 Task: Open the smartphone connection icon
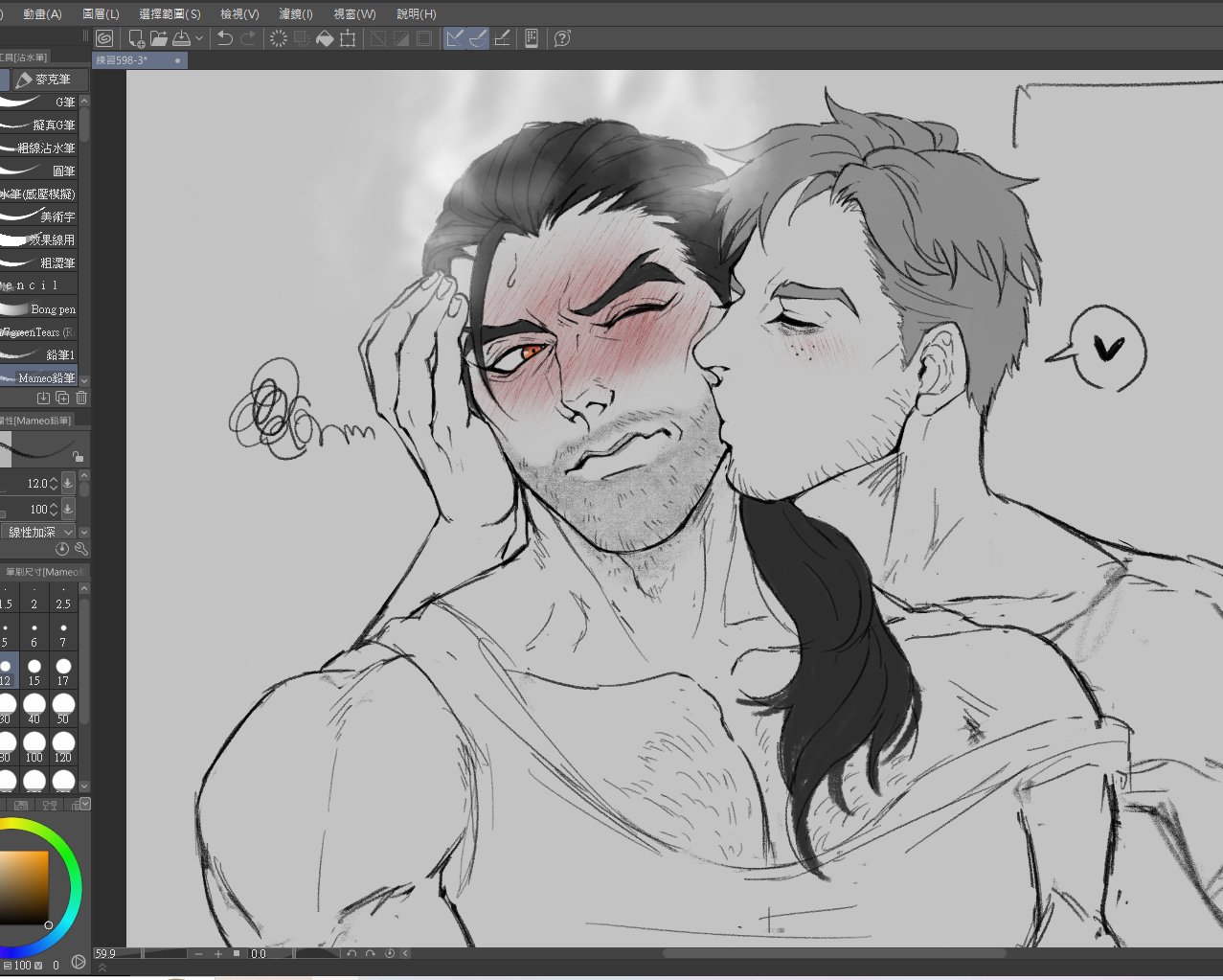[x=532, y=38]
